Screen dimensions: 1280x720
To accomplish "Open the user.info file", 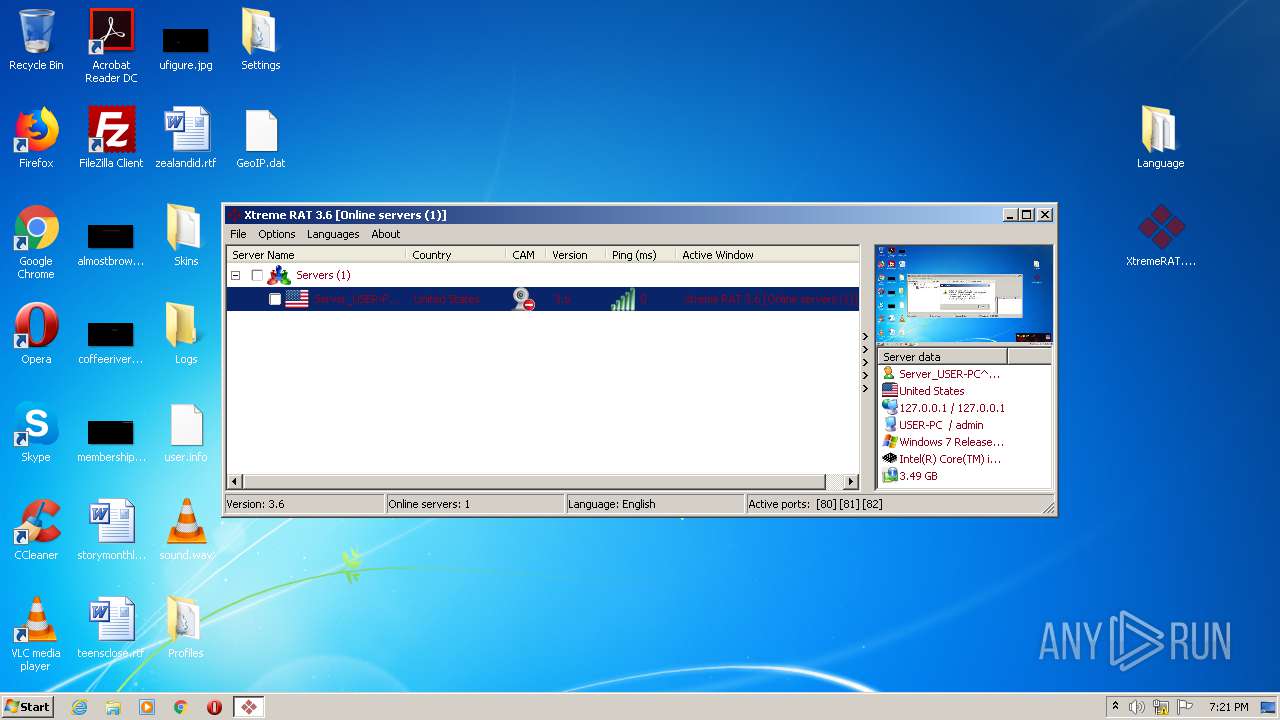I will click(186, 432).
